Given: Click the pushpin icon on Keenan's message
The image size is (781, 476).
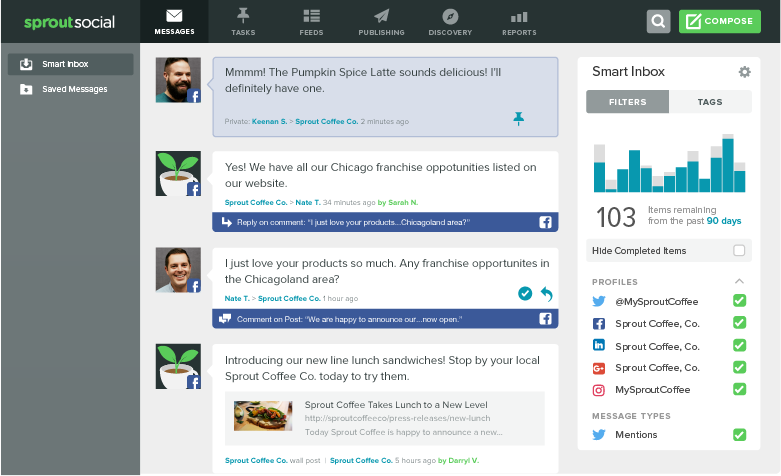Looking at the screenshot, I should 519,119.
